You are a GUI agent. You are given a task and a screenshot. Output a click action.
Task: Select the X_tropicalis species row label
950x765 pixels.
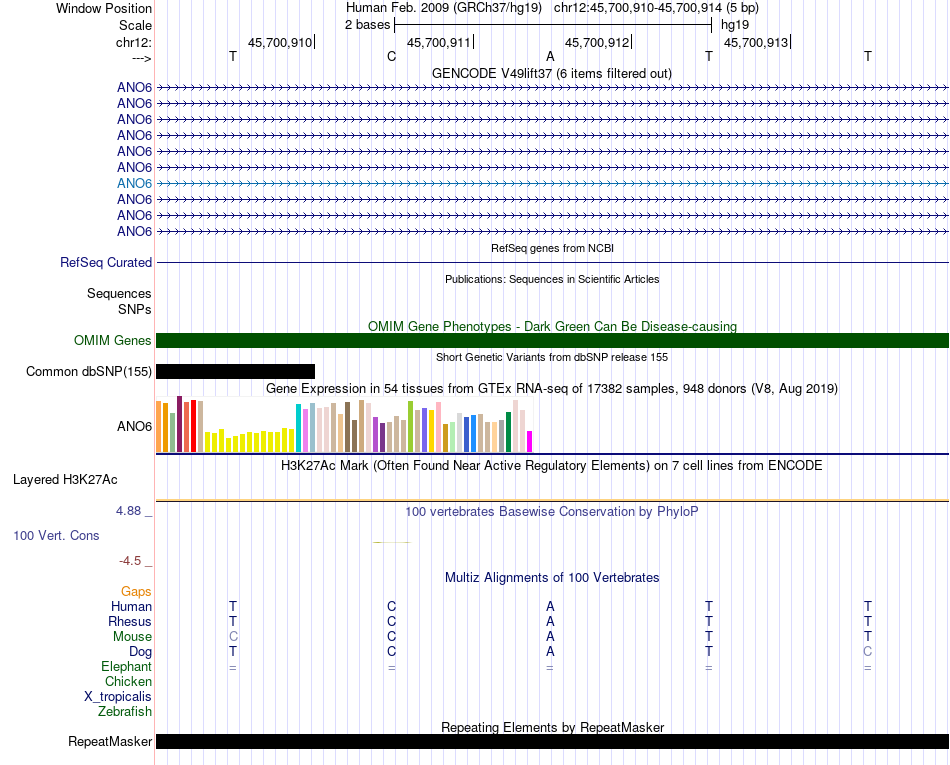pyautogui.click(x=118, y=697)
